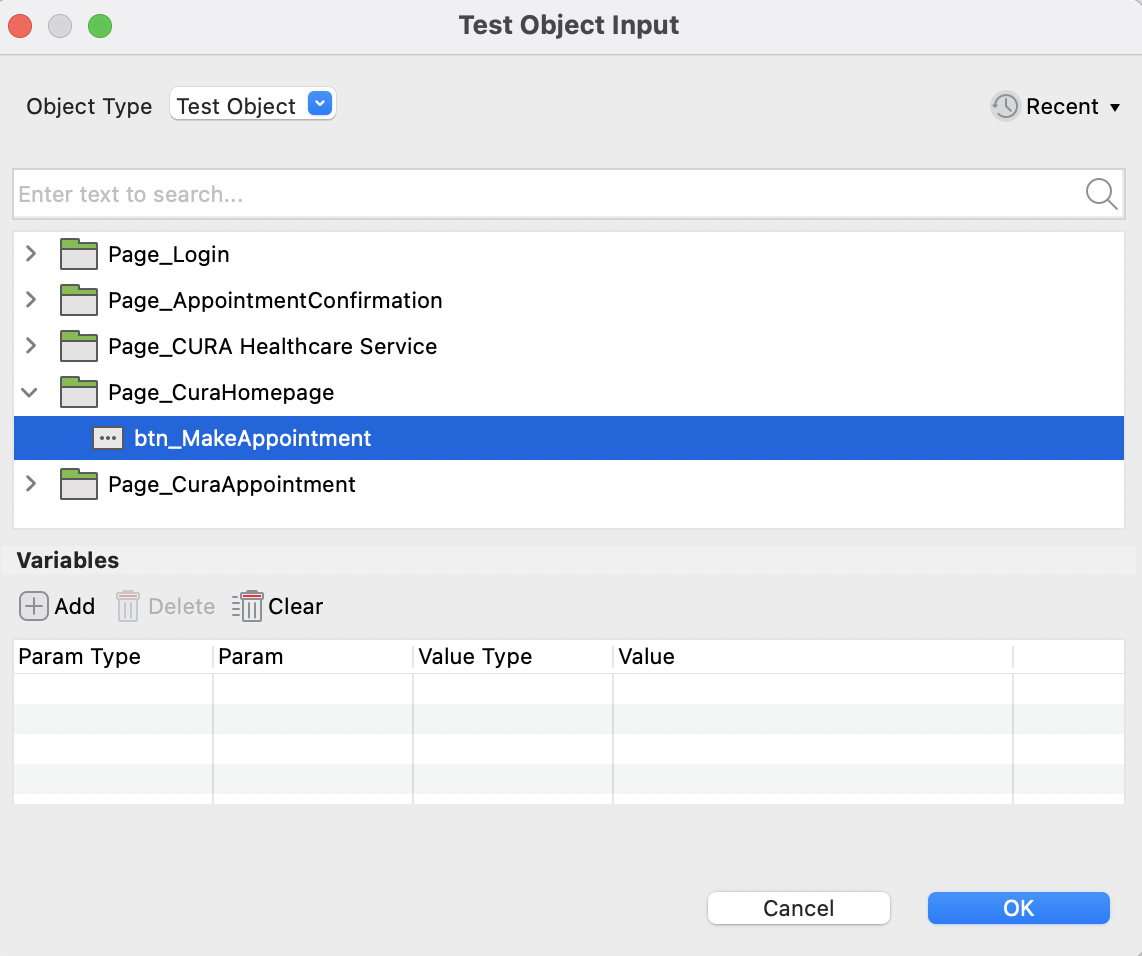Screen dimensions: 1142x956
Task: Expand the Page_Login tree node
Action: coord(30,254)
